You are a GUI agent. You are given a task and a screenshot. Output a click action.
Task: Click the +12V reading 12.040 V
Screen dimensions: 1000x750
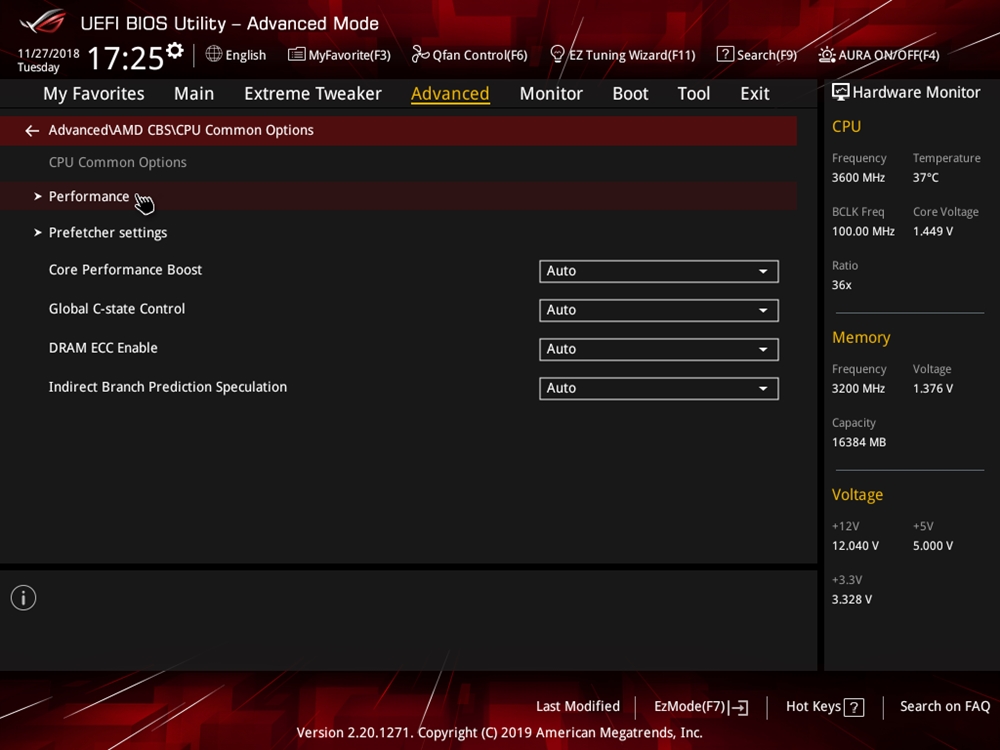pos(855,546)
